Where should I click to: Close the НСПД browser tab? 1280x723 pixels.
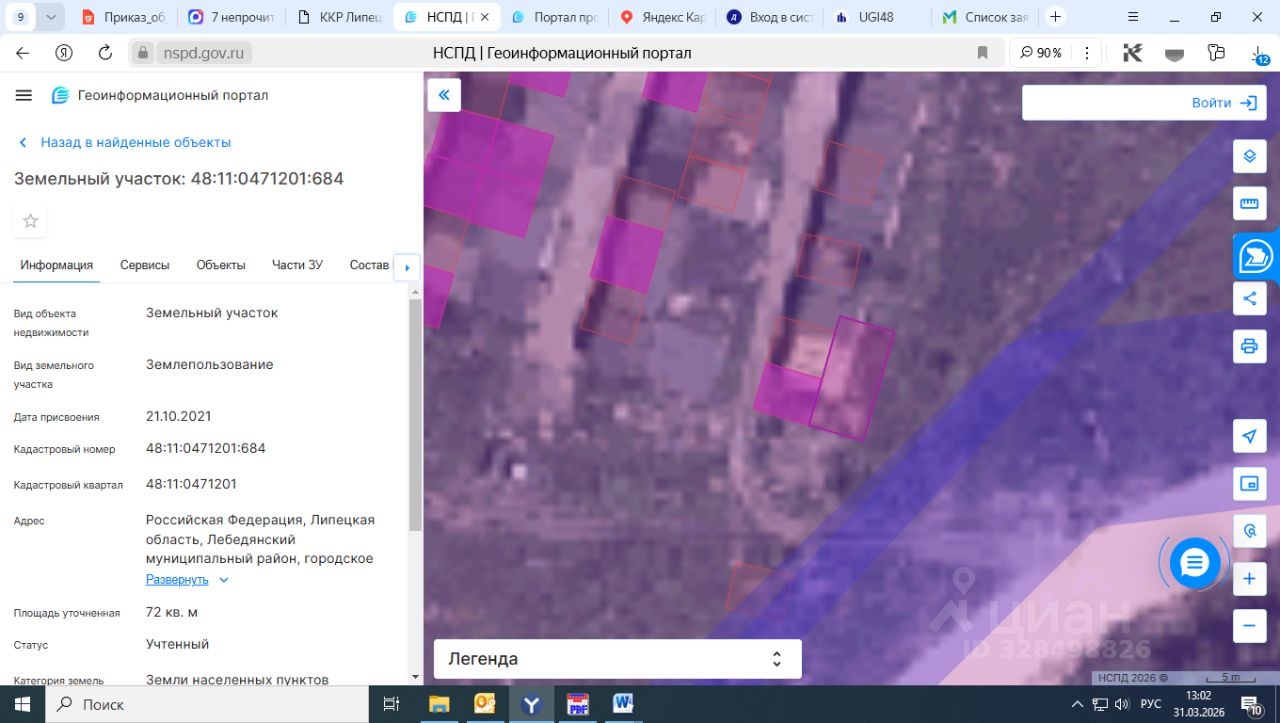pos(485,17)
